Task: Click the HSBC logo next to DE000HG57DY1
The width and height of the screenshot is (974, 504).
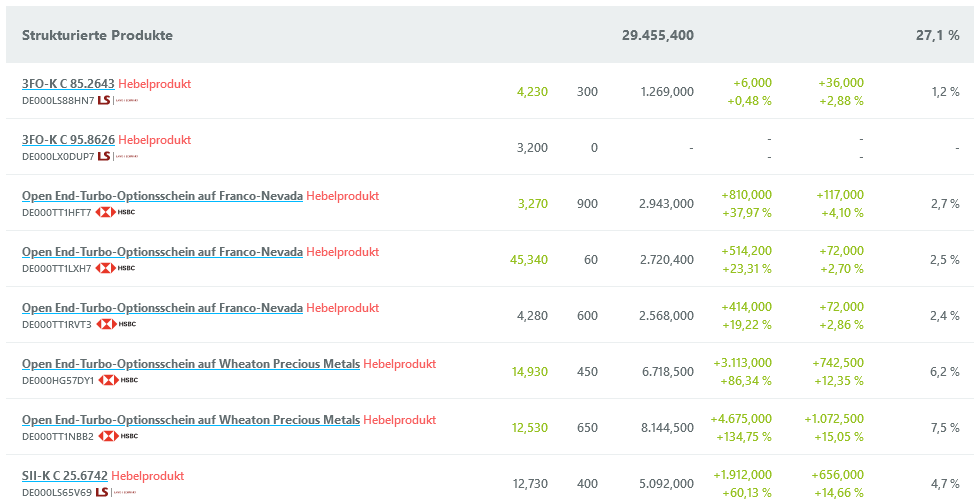Action: click(117, 380)
